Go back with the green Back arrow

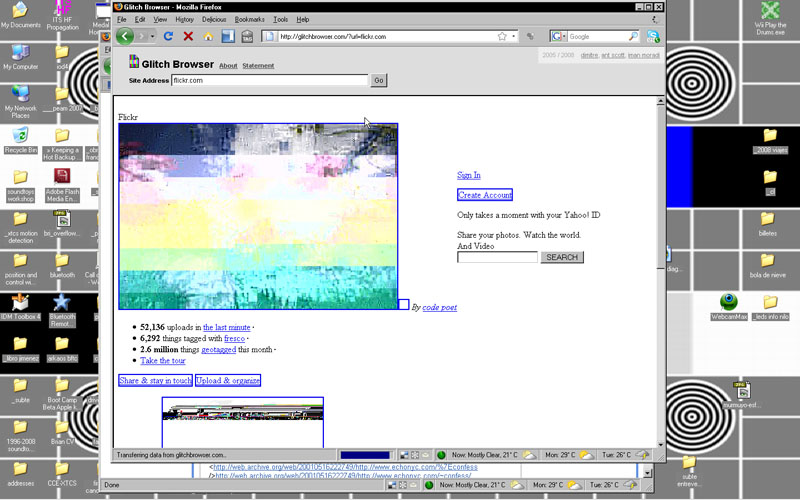124,36
